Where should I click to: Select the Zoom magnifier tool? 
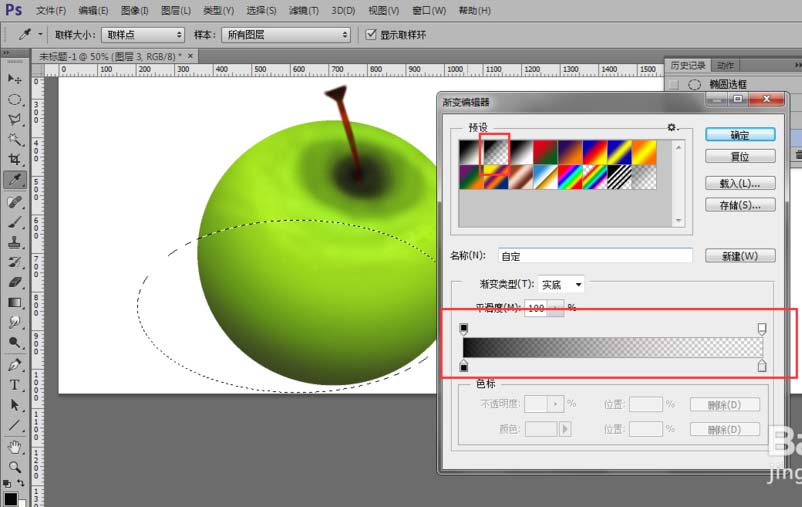(x=14, y=467)
